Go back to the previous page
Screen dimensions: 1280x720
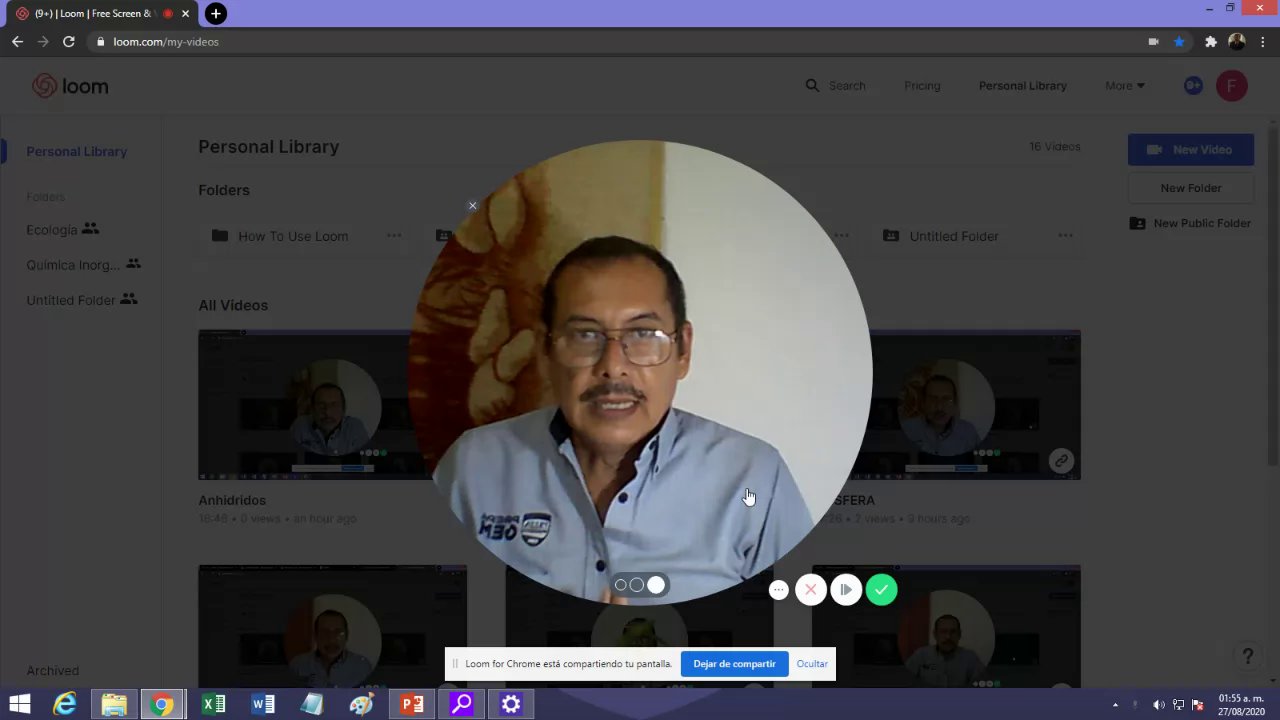[17, 42]
